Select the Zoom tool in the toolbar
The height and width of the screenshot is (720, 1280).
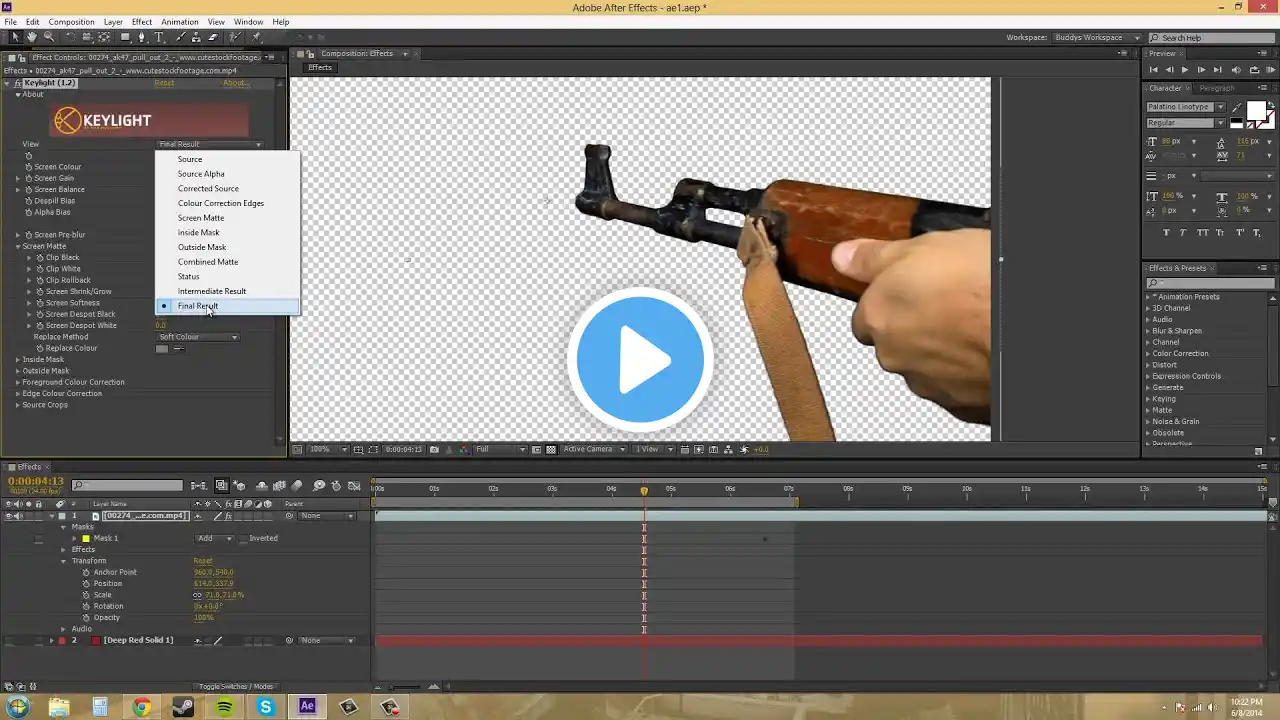(48, 37)
